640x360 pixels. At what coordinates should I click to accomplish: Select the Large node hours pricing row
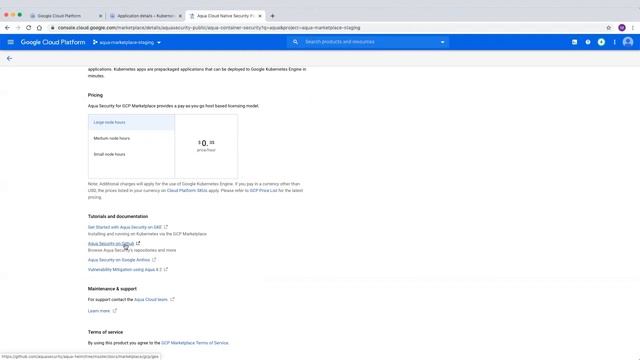(x=131, y=122)
